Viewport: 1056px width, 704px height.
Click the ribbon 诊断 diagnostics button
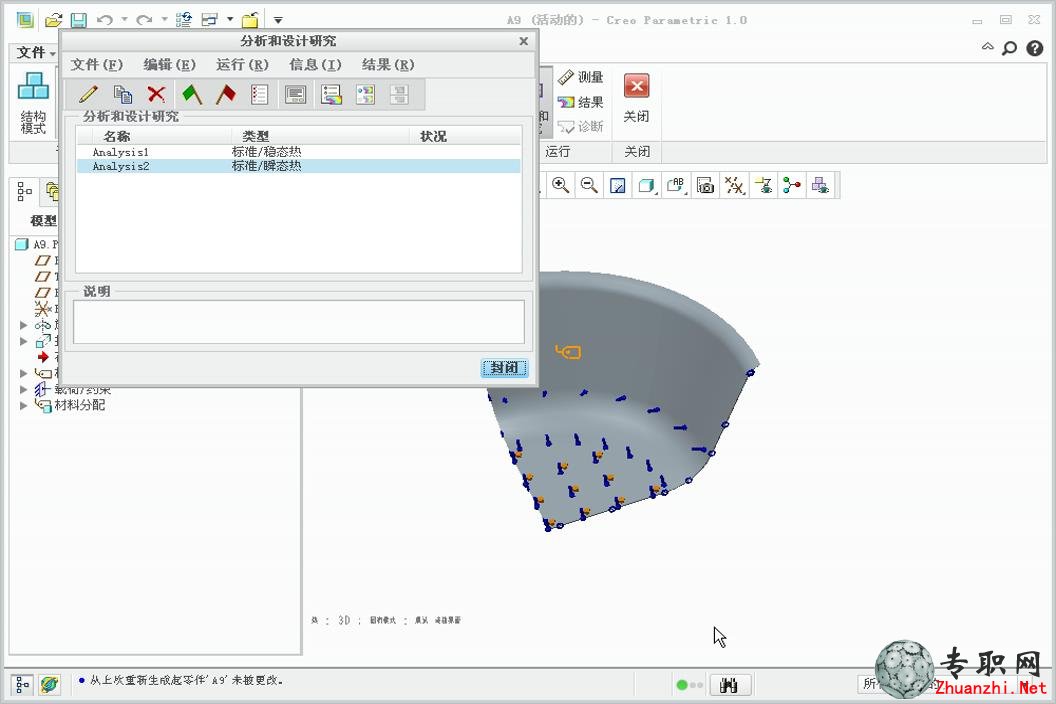click(x=581, y=127)
